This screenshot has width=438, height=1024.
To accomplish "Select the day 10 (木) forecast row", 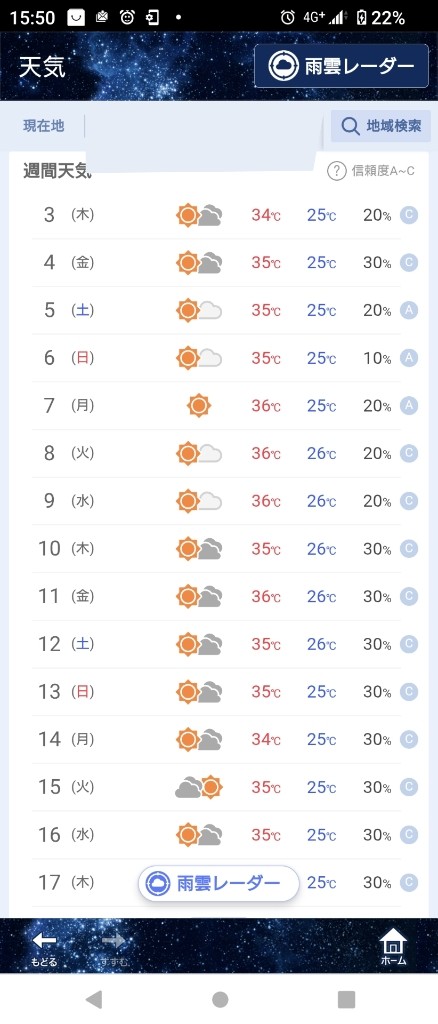I will pos(216,549).
